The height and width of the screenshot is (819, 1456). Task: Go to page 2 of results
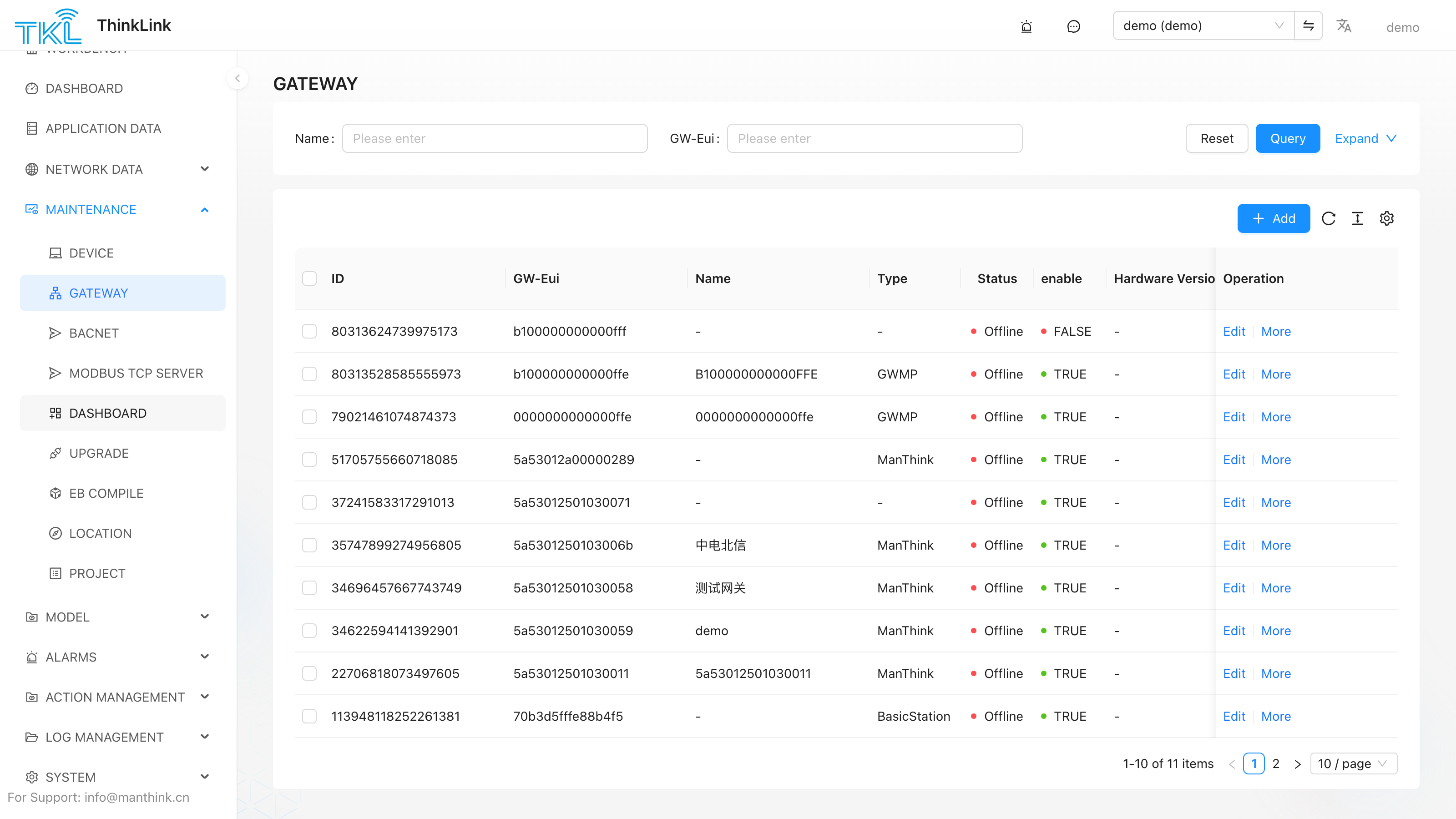pos(1276,763)
